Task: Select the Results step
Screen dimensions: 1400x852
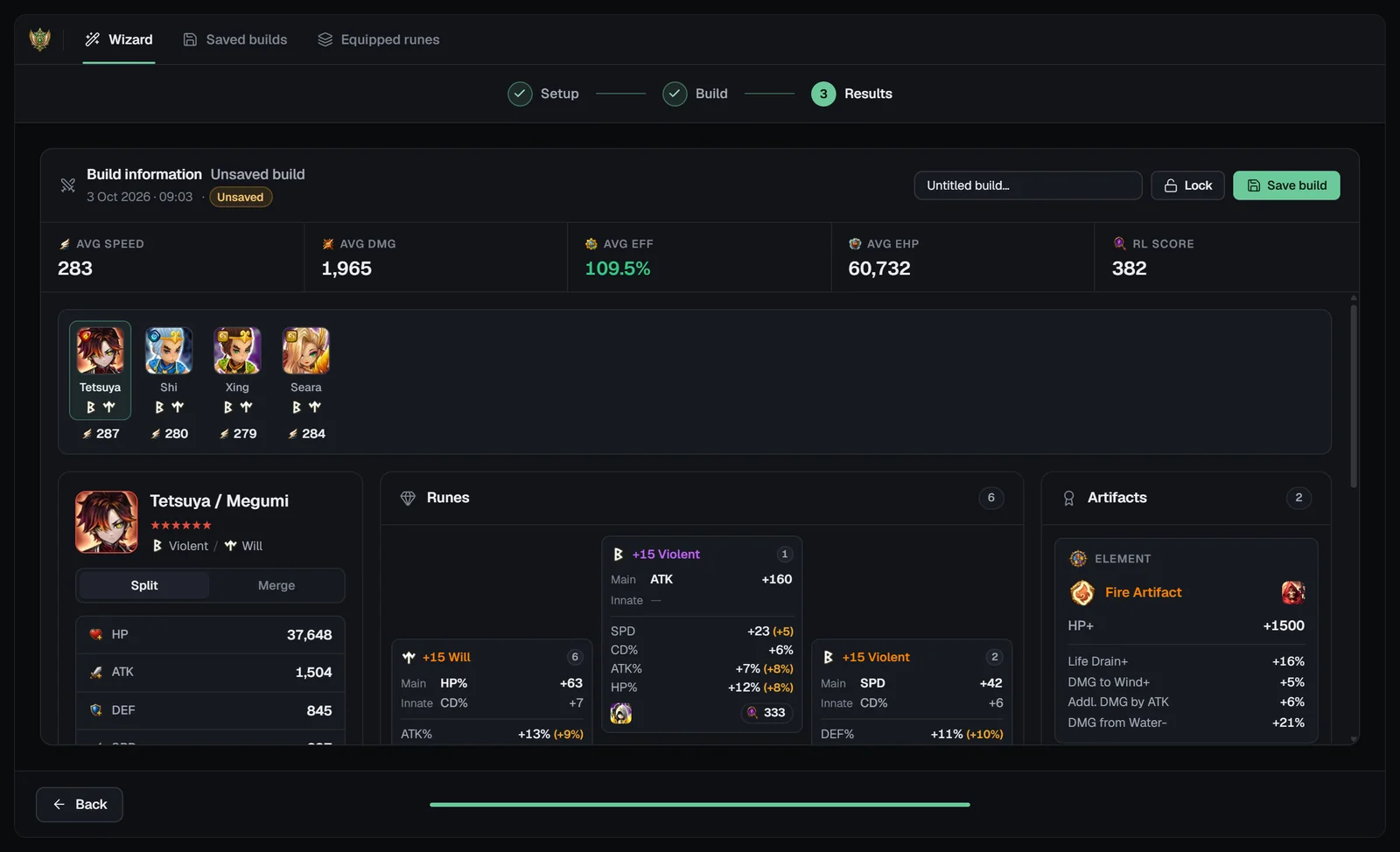Action: 852,94
